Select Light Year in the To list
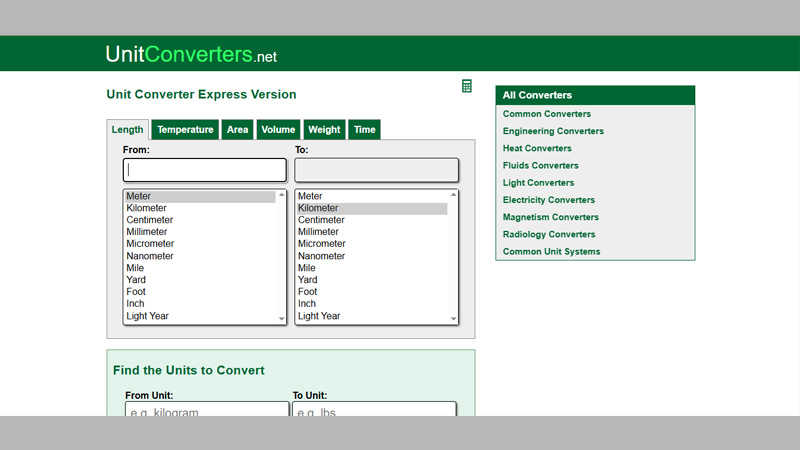 pos(319,316)
